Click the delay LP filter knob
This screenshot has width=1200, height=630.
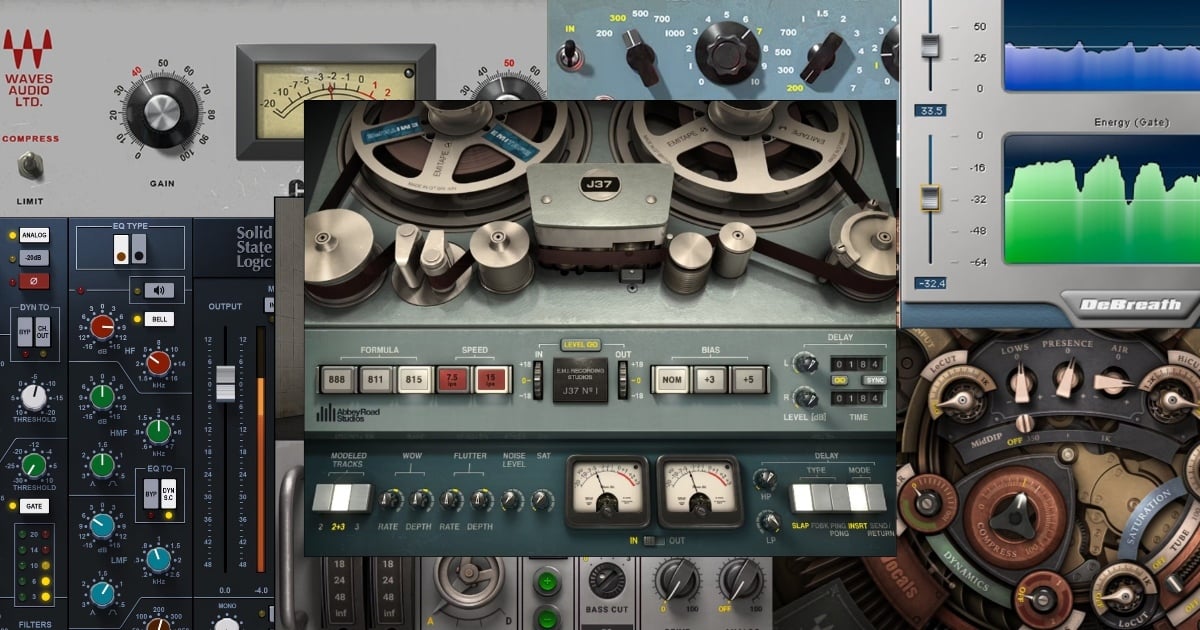768,521
